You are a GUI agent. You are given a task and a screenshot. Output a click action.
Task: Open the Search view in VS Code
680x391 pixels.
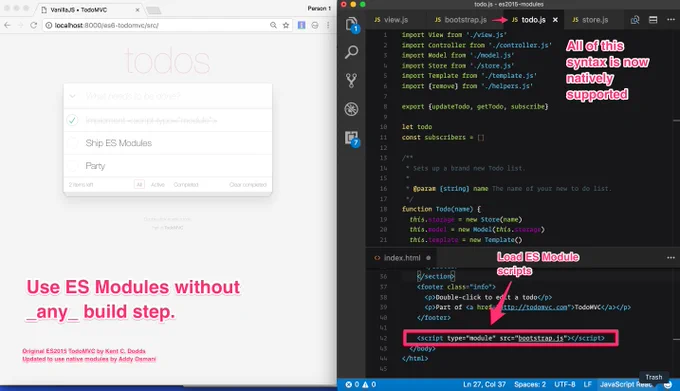click(x=351, y=52)
